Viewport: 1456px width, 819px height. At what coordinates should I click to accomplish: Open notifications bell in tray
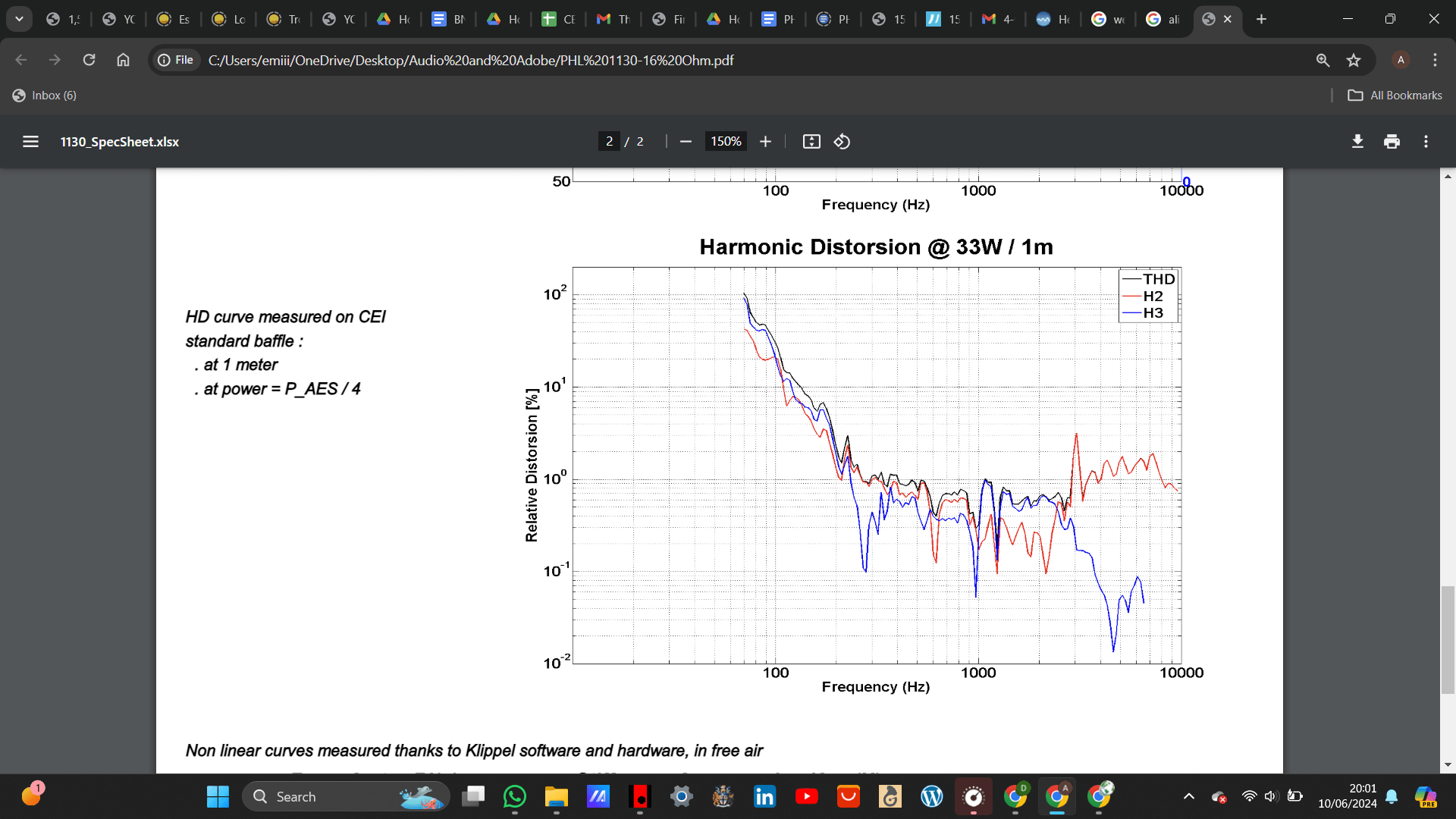coord(1392,796)
